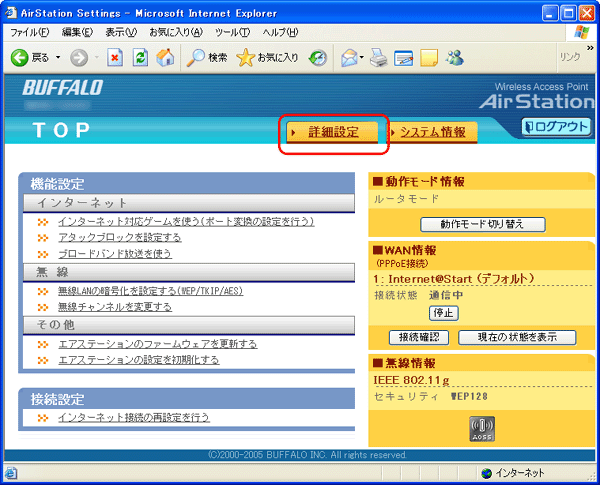
Task: Click the Print toolbar icon
Action: tap(378, 57)
